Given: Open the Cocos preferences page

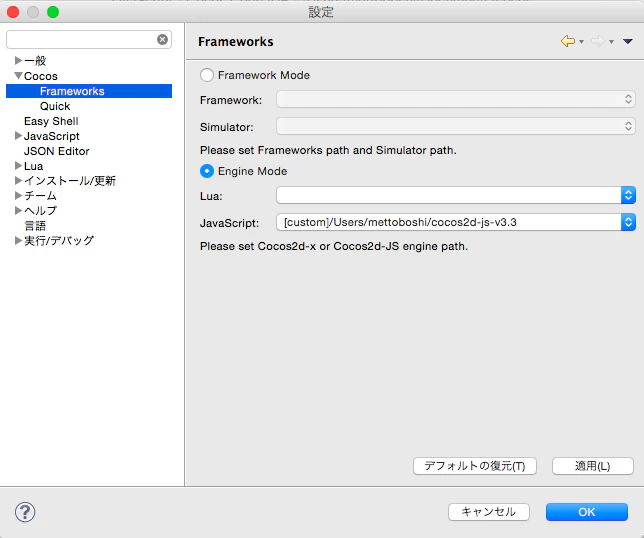Looking at the screenshot, I should click(41, 76).
